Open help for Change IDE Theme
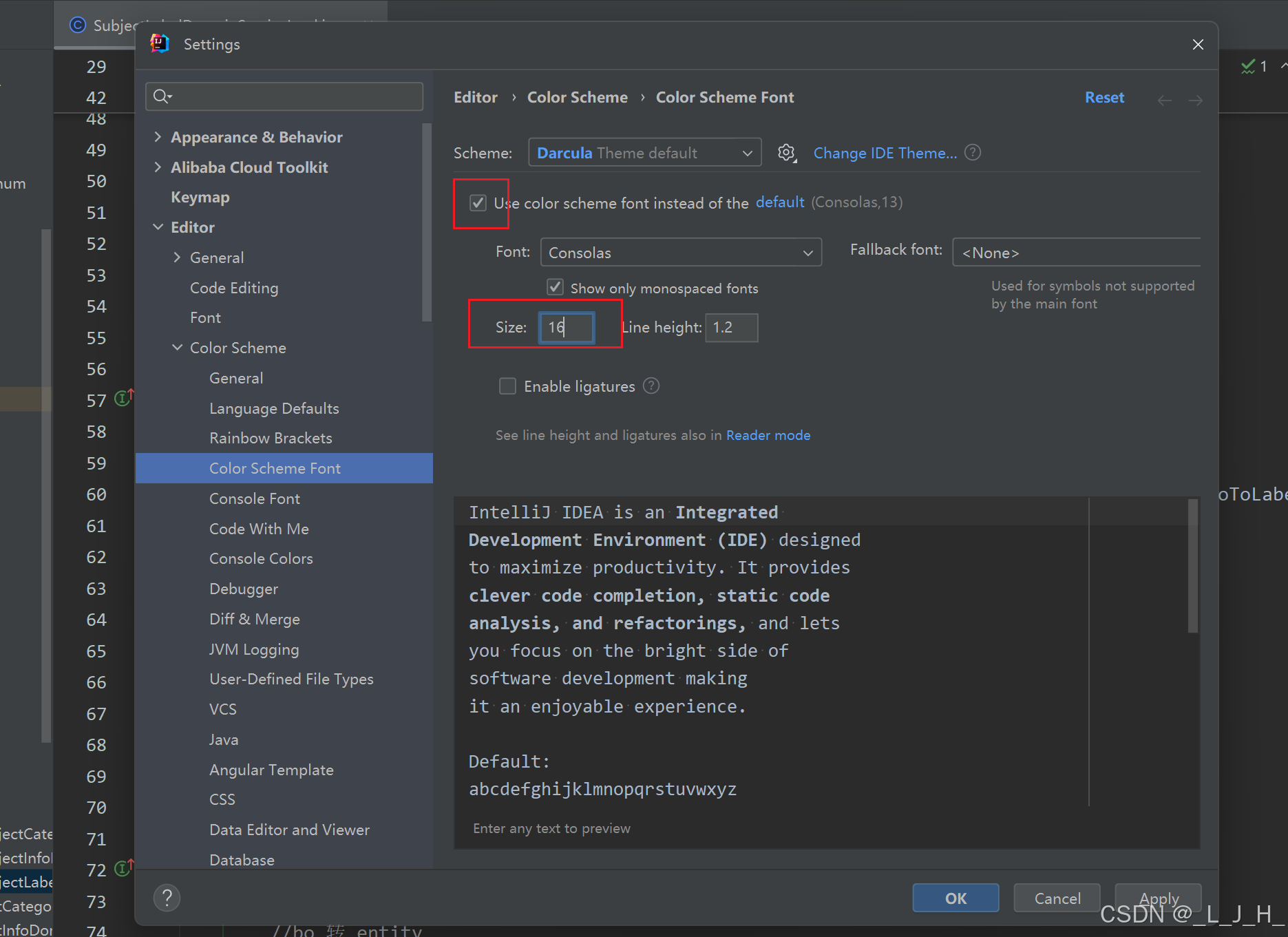The height and width of the screenshot is (937, 1288). coord(973,152)
